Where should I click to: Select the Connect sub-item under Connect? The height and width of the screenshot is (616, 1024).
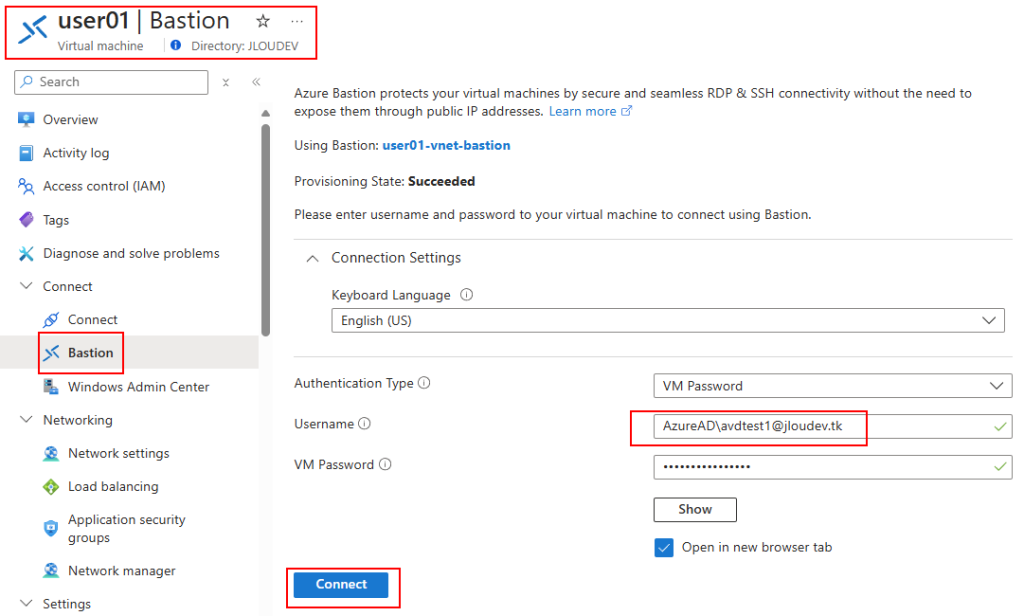(93, 319)
